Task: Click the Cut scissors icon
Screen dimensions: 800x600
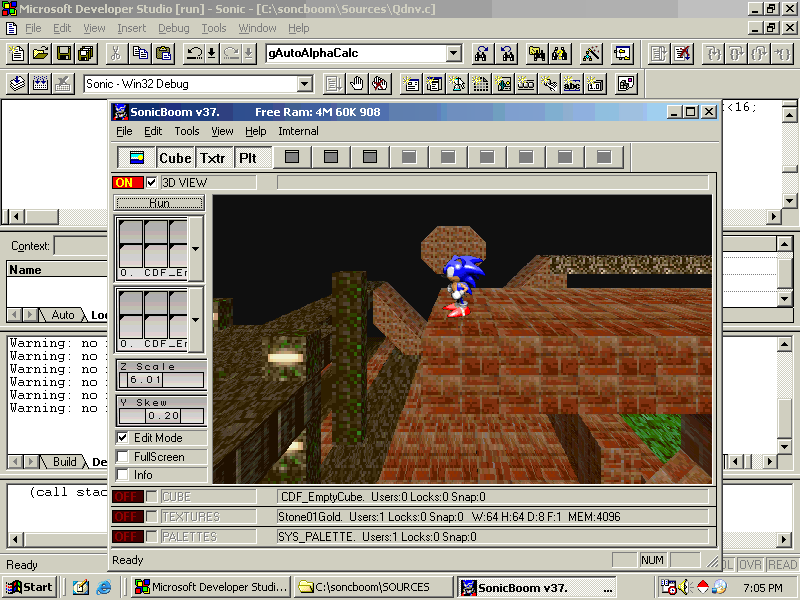Action: click(x=116, y=54)
